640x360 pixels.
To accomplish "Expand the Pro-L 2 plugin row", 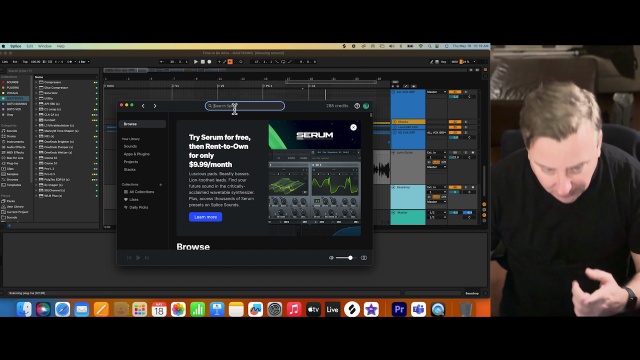I will [x=36, y=169].
